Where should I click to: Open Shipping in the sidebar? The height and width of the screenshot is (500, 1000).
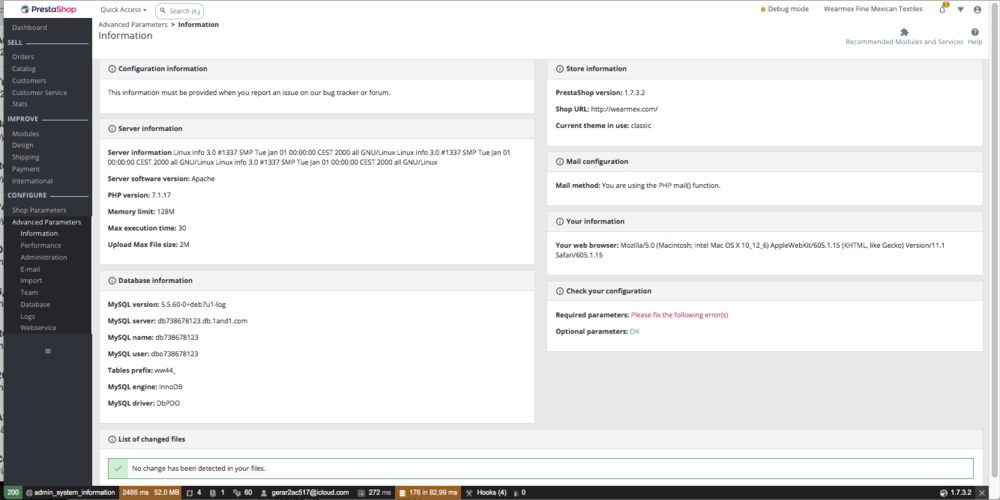pyautogui.click(x=26, y=157)
